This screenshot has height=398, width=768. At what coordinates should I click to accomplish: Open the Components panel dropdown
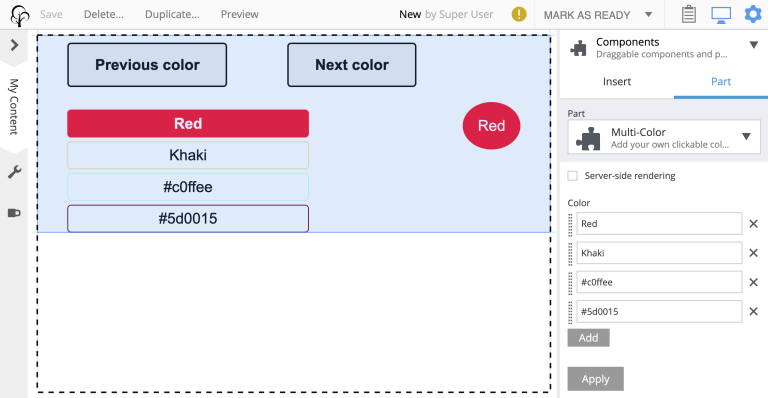[x=753, y=45]
